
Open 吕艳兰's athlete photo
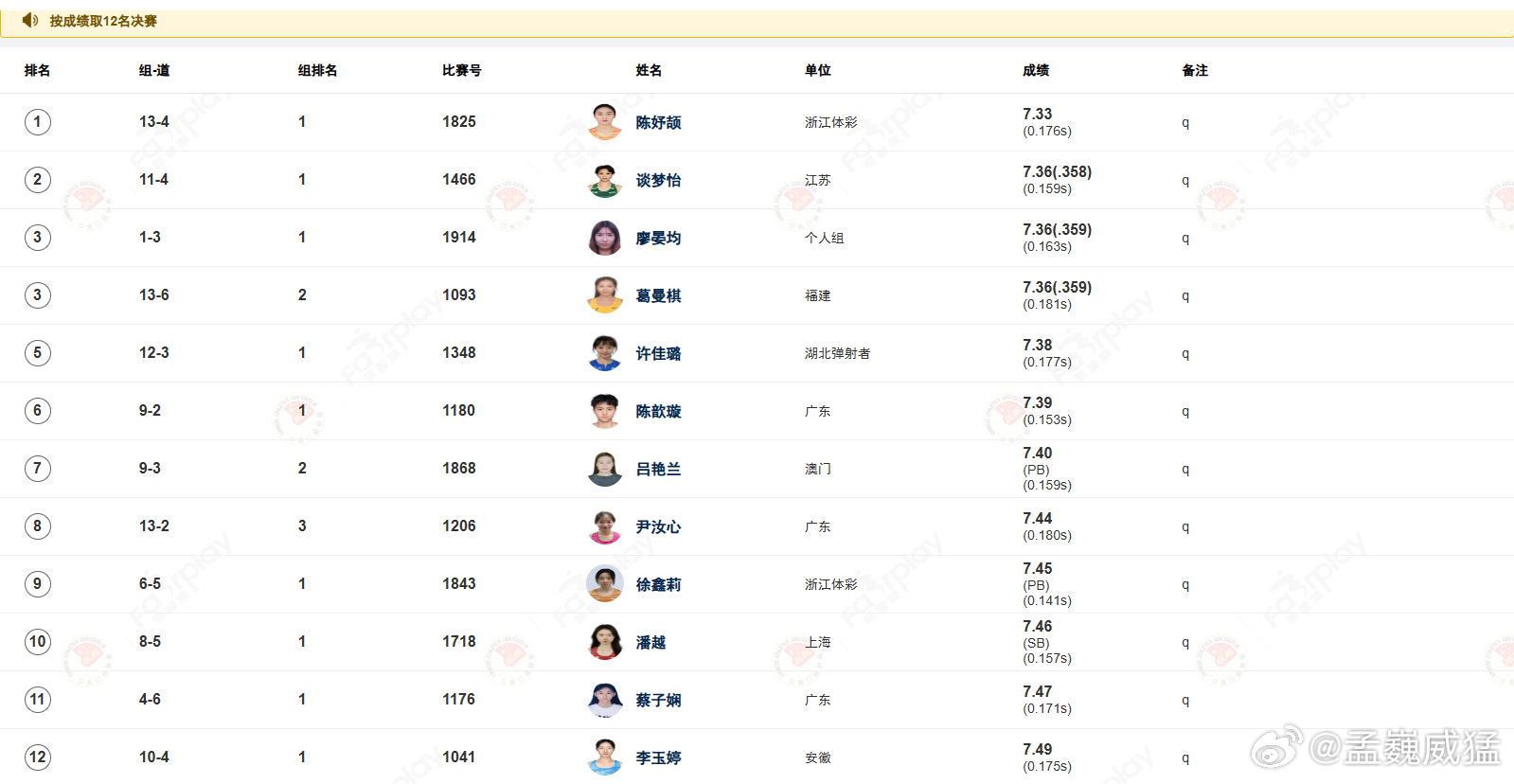(605, 469)
